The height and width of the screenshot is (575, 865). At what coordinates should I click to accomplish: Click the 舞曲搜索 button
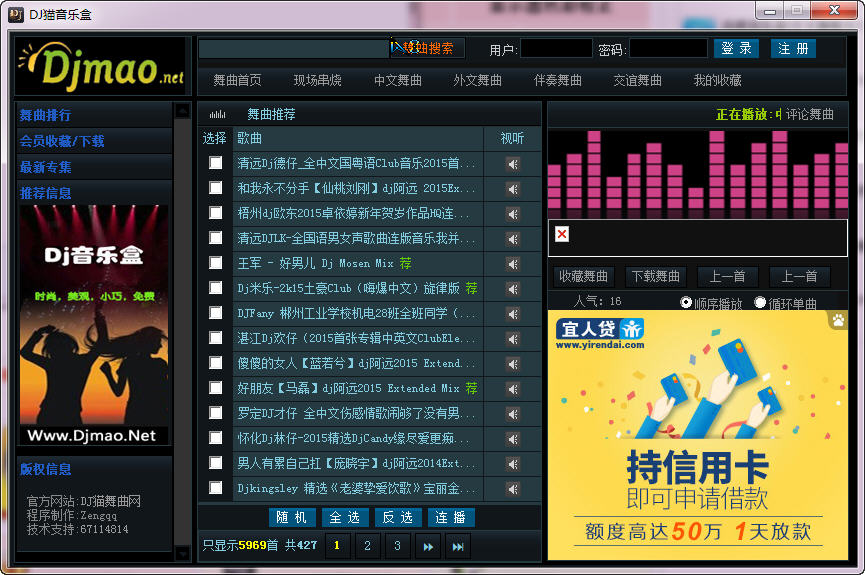[428, 49]
